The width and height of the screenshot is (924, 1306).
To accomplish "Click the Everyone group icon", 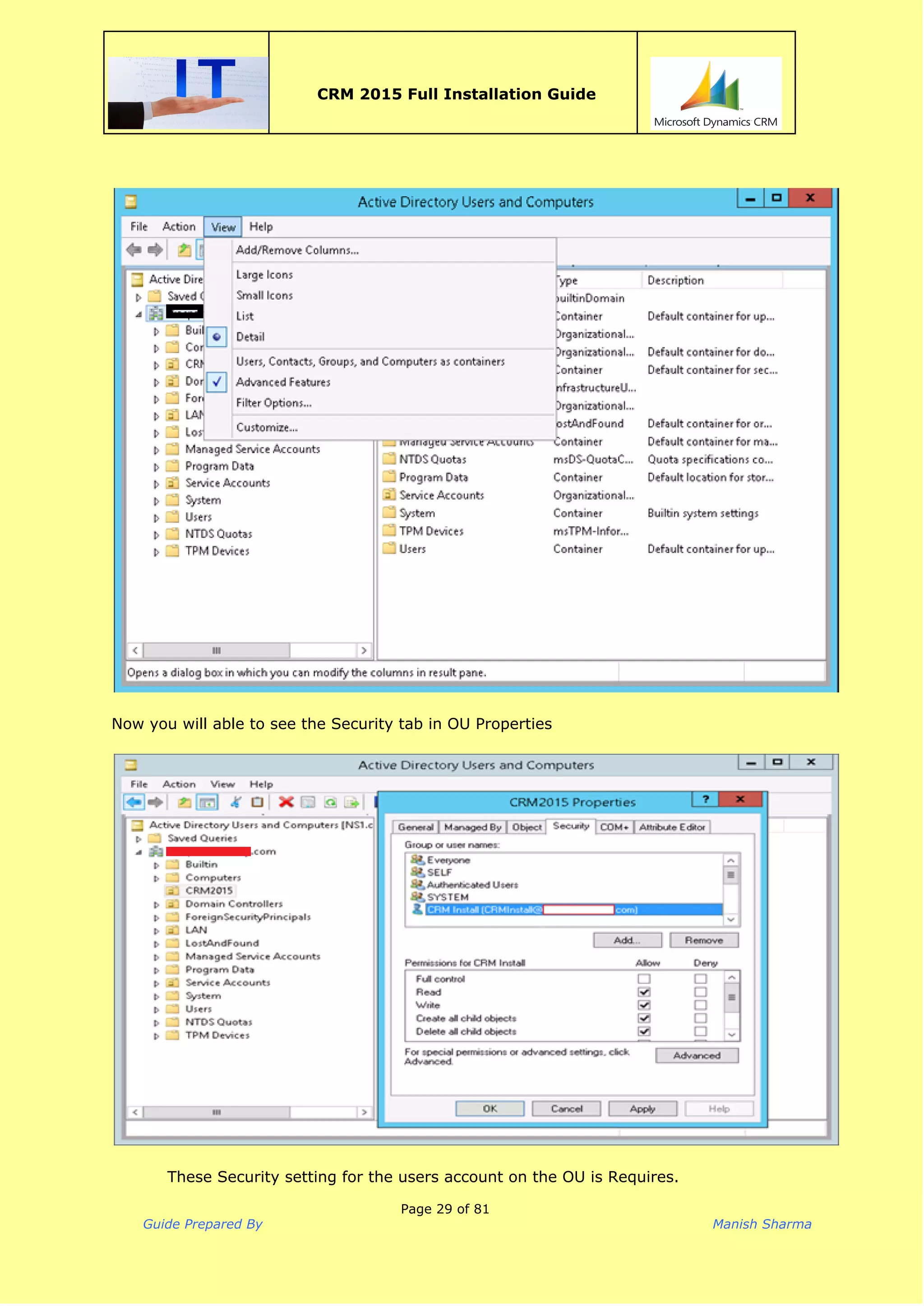I will click(418, 860).
